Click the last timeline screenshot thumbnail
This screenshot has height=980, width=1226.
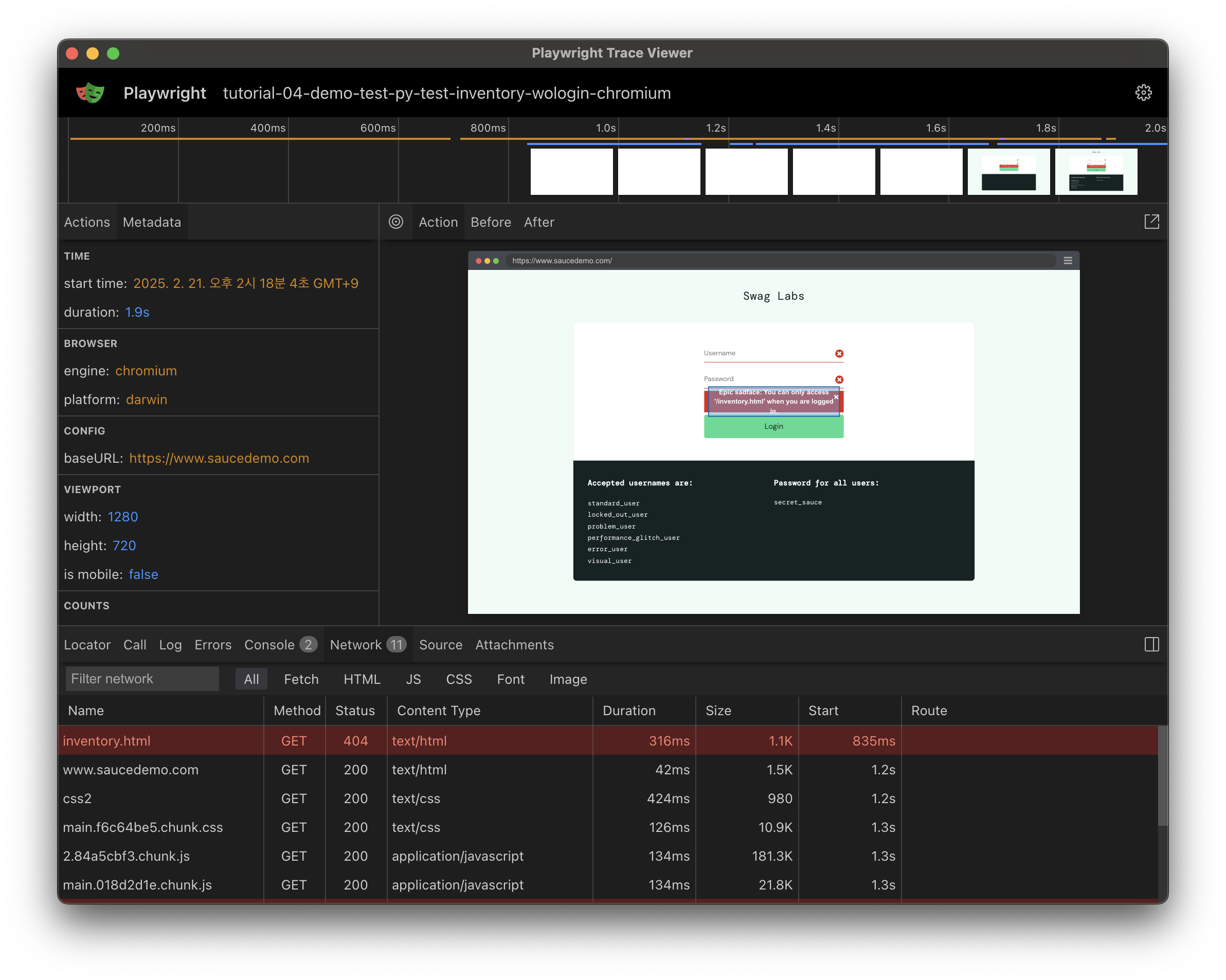pos(1095,172)
